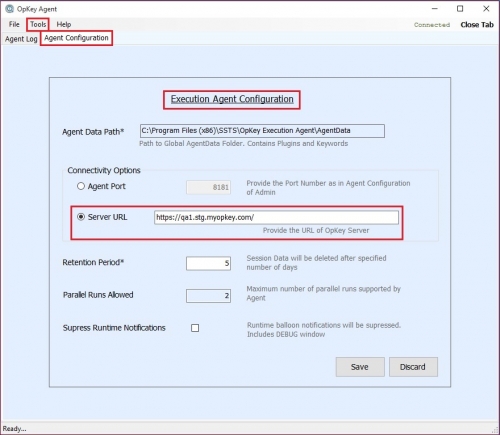Open the Tools menu

[38, 24]
